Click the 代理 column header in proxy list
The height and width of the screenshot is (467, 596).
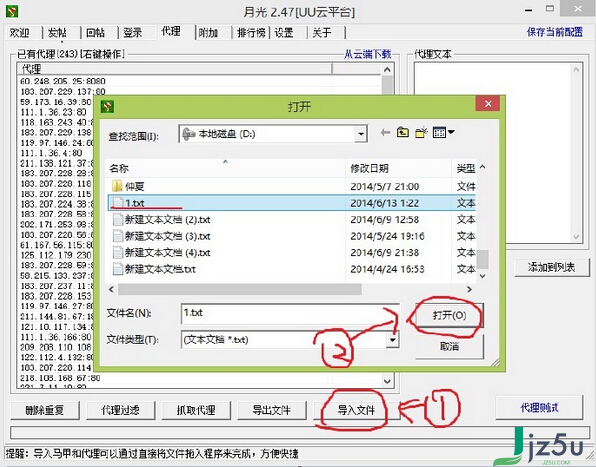[x=174, y=69]
